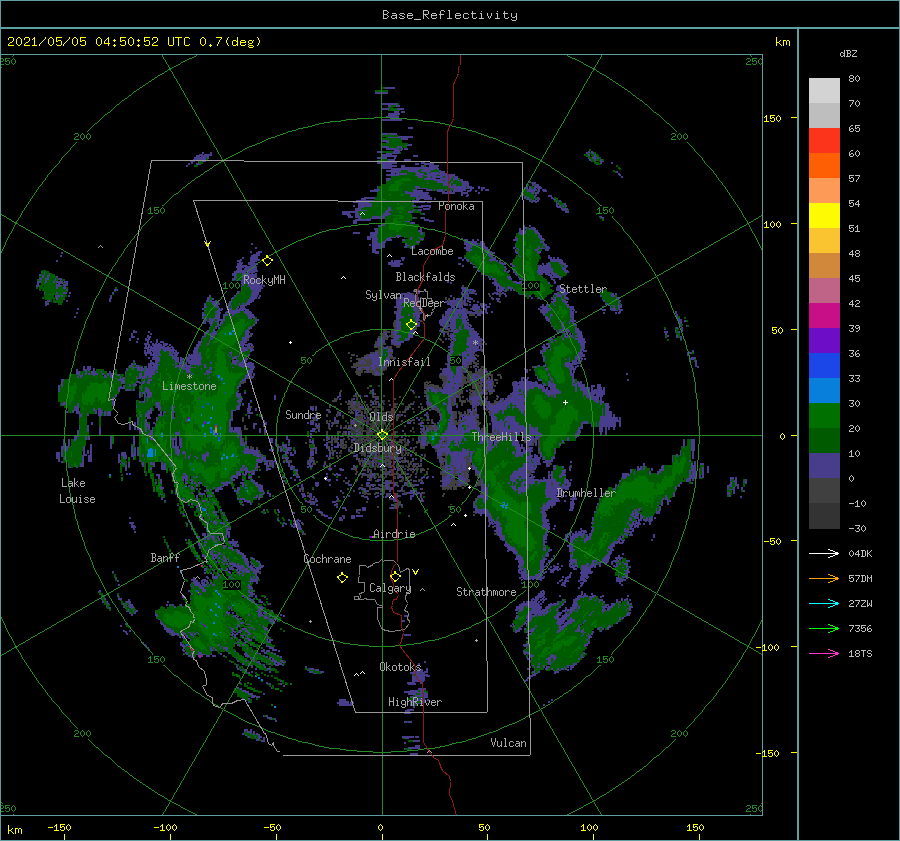Click the Okotoks label
The width and height of the screenshot is (900, 841).
pyautogui.click(x=400, y=667)
